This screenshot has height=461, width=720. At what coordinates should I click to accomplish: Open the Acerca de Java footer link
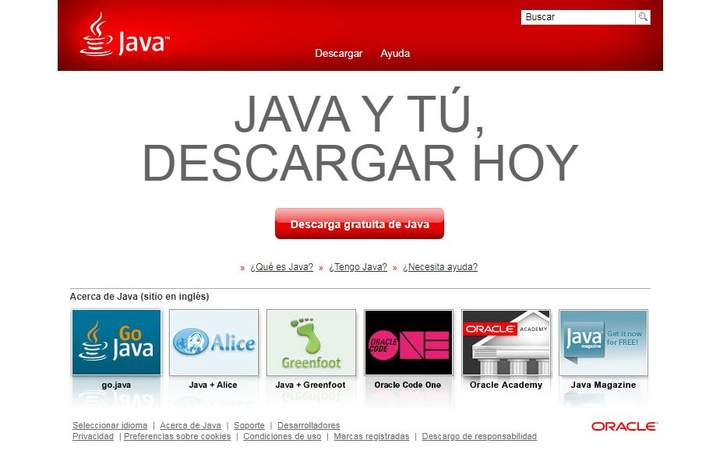(x=190, y=425)
